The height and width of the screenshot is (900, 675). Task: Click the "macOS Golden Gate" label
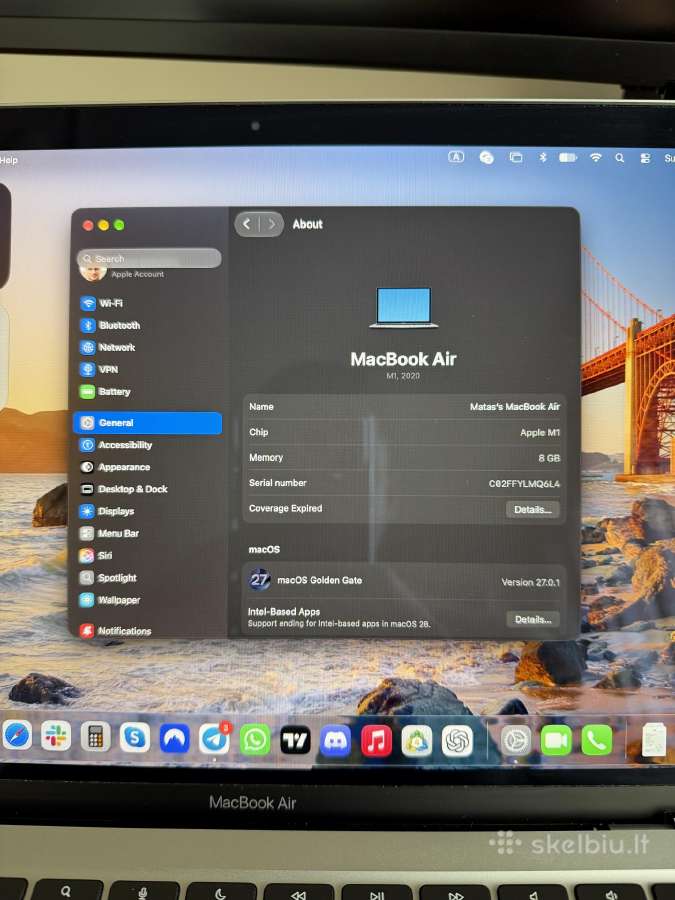[x=320, y=580]
